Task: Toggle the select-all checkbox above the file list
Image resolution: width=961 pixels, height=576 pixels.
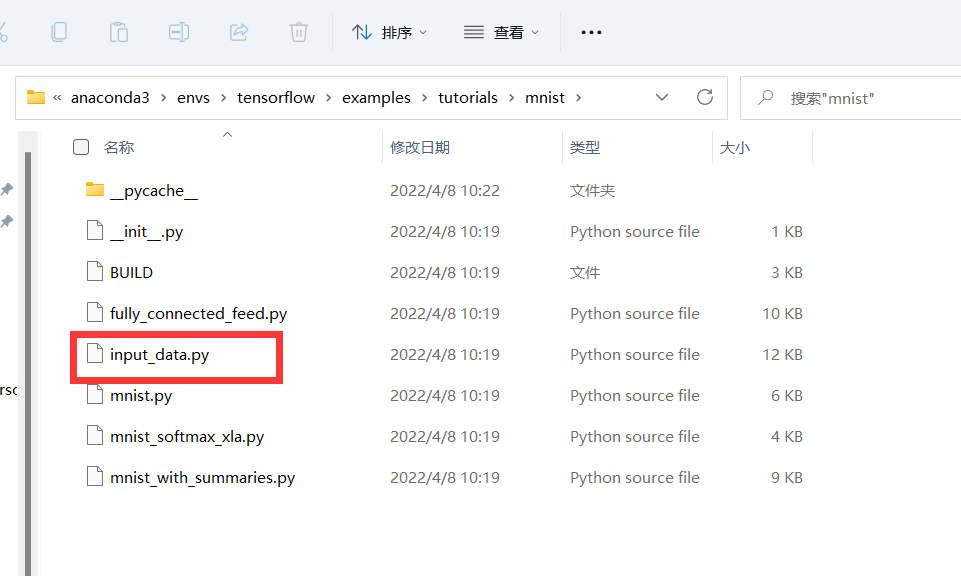Action: tap(80, 146)
